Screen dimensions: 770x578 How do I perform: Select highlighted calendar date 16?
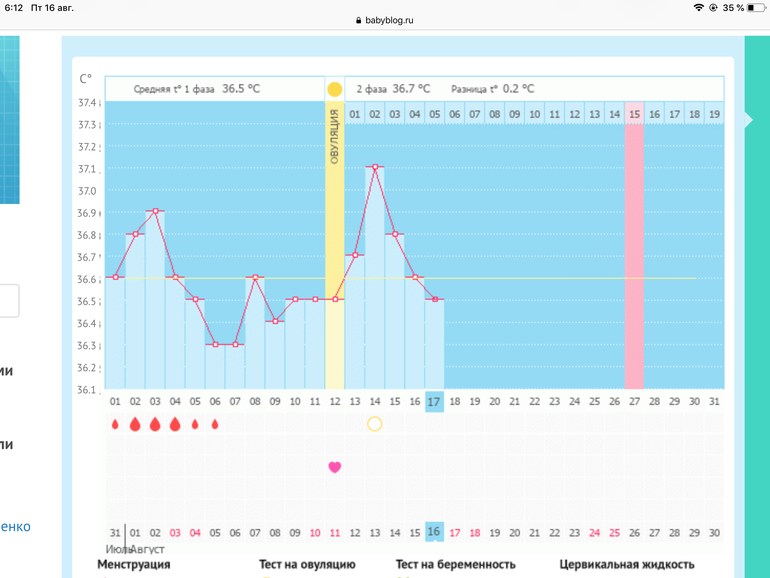(x=434, y=532)
